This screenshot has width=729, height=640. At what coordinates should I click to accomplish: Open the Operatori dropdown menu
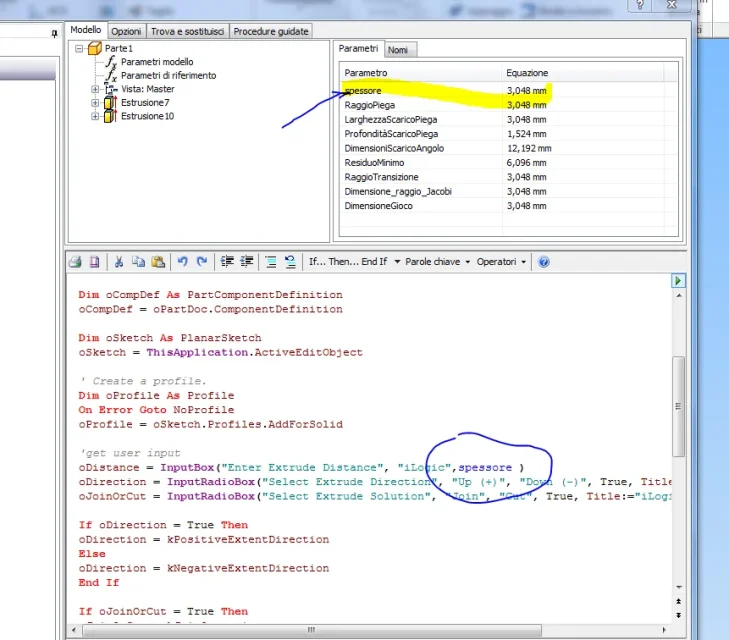coord(501,262)
